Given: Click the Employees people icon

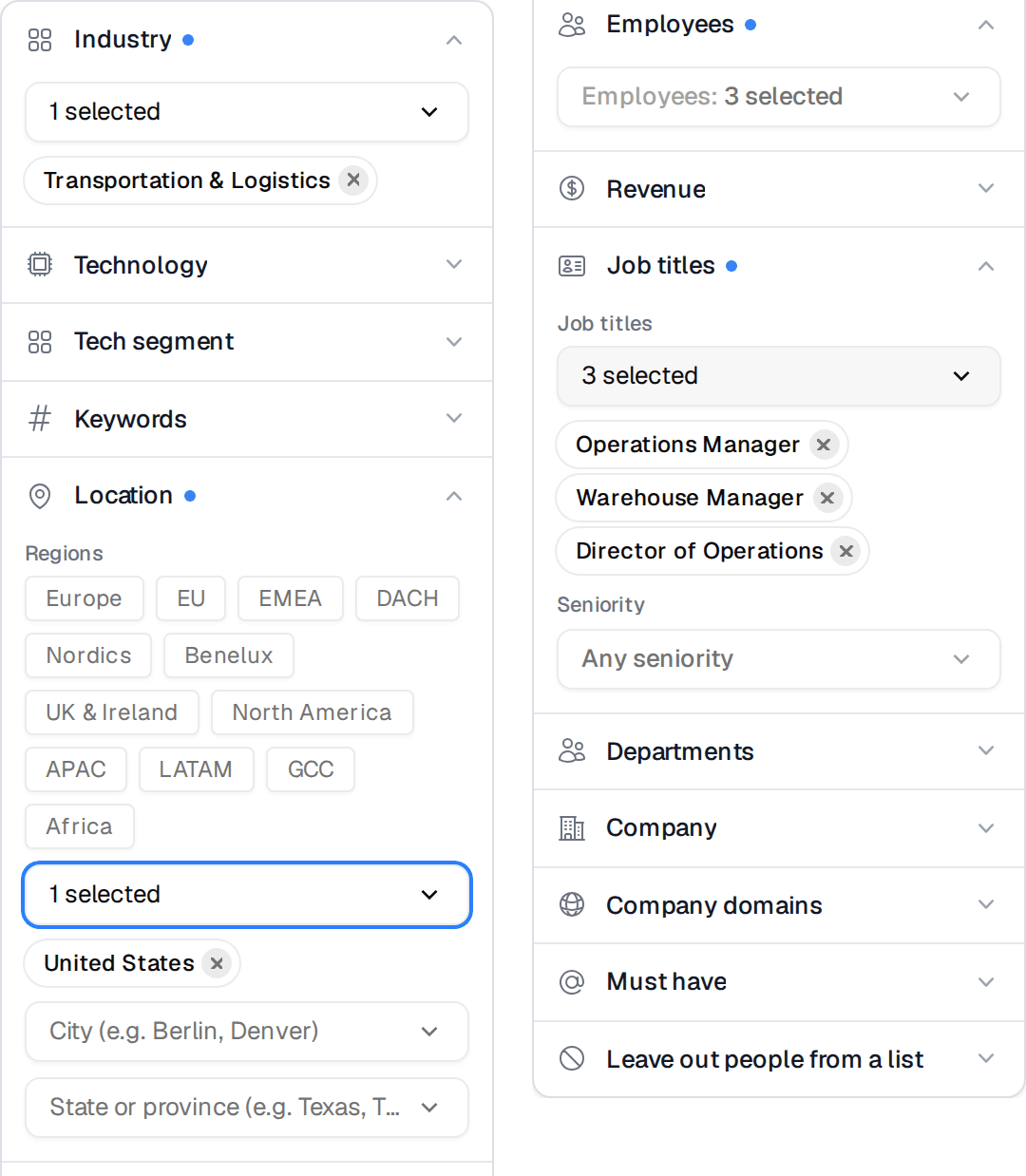Looking at the screenshot, I should [x=572, y=25].
